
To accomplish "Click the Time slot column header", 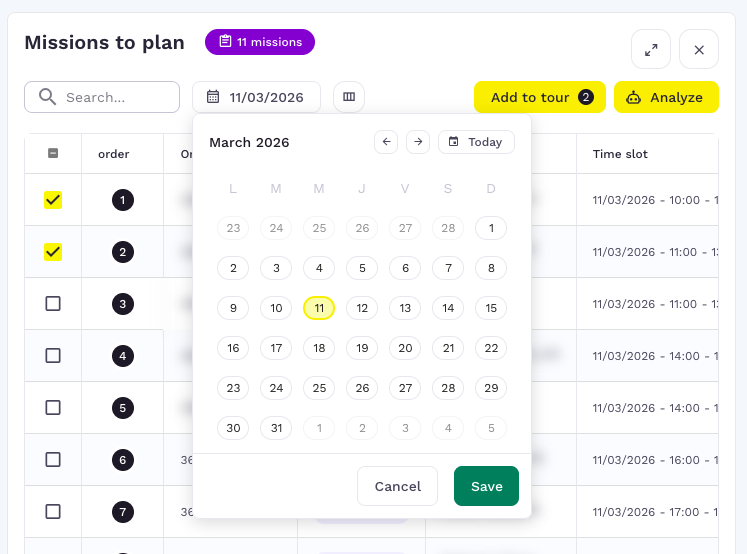I will click(620, 154).
